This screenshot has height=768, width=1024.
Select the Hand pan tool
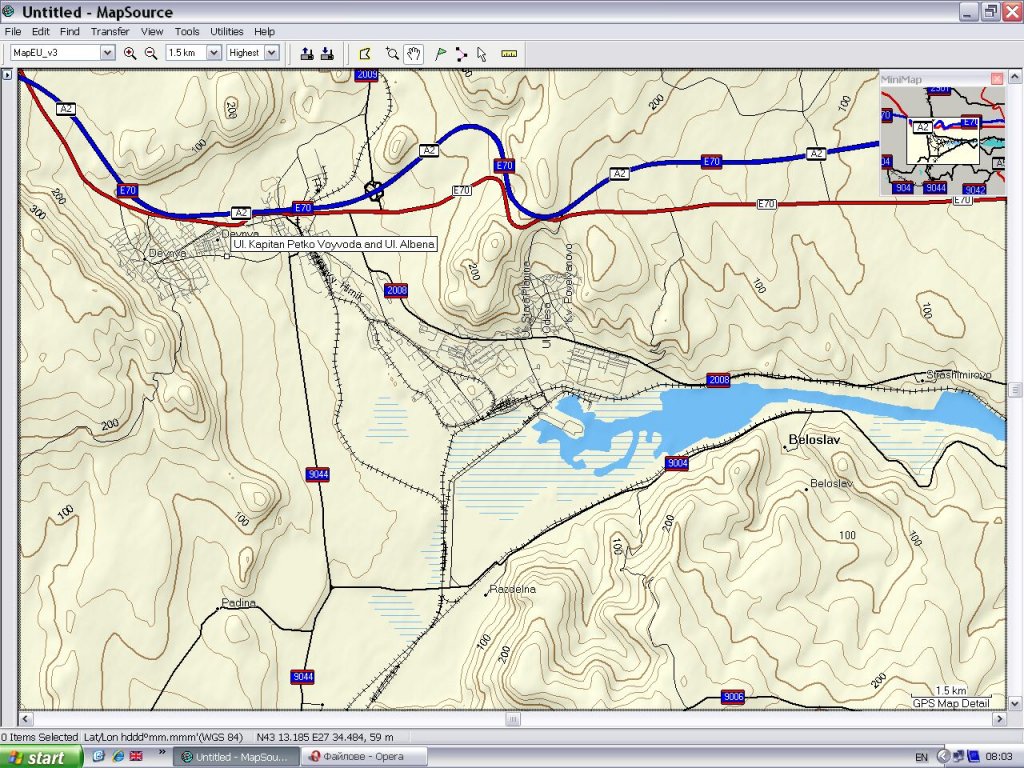413,54
